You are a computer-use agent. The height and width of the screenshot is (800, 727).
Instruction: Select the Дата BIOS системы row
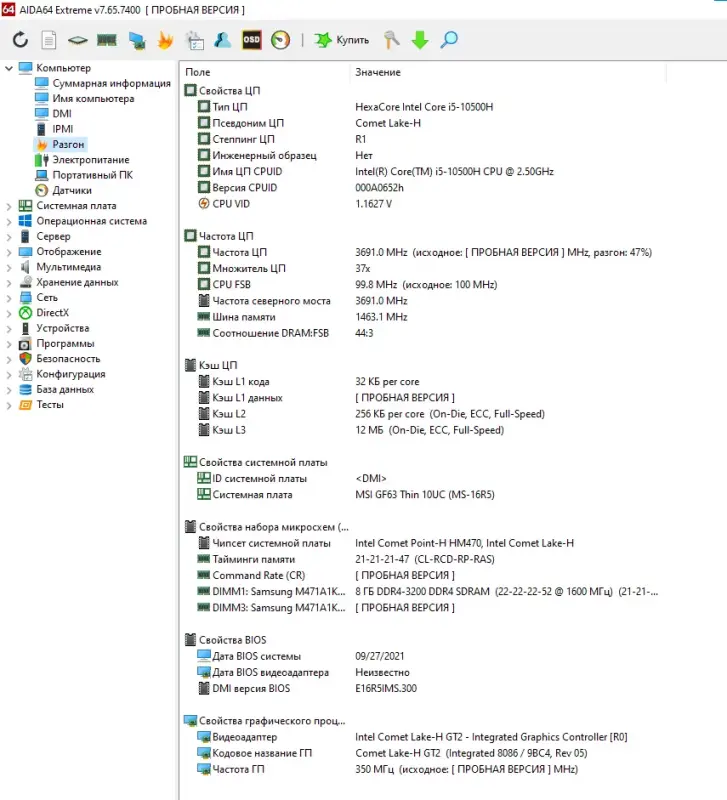[423, 656]
